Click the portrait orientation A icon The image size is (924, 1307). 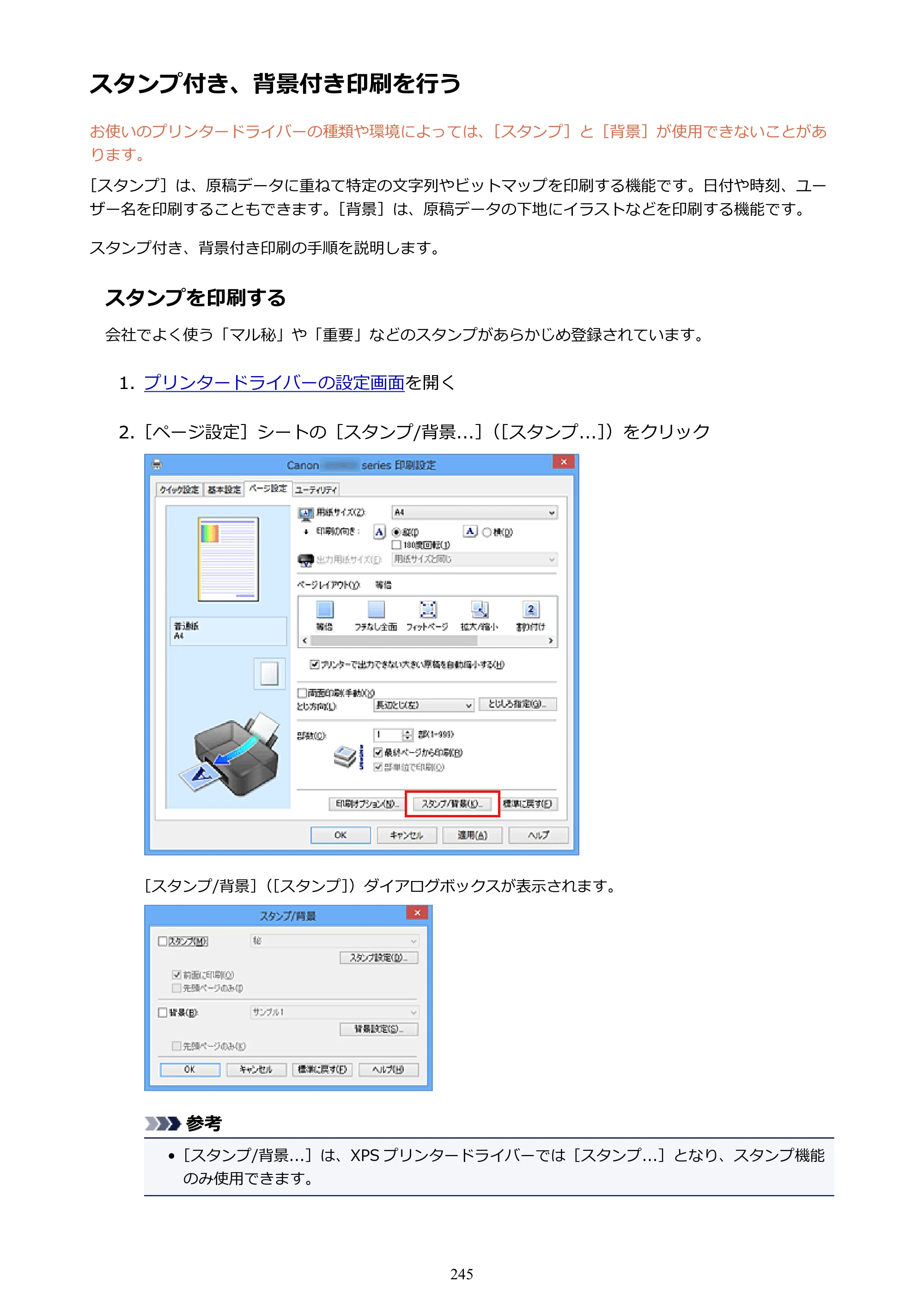[380, 532]
